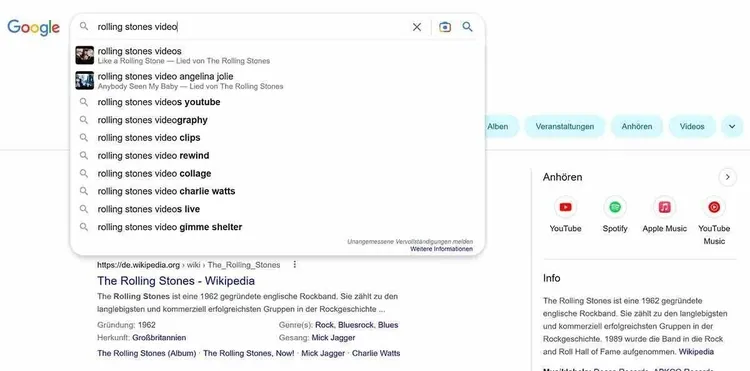This screenshot has height=371, width=750.
Task: Select the Anhören filter chip
Action: (637, 127)
